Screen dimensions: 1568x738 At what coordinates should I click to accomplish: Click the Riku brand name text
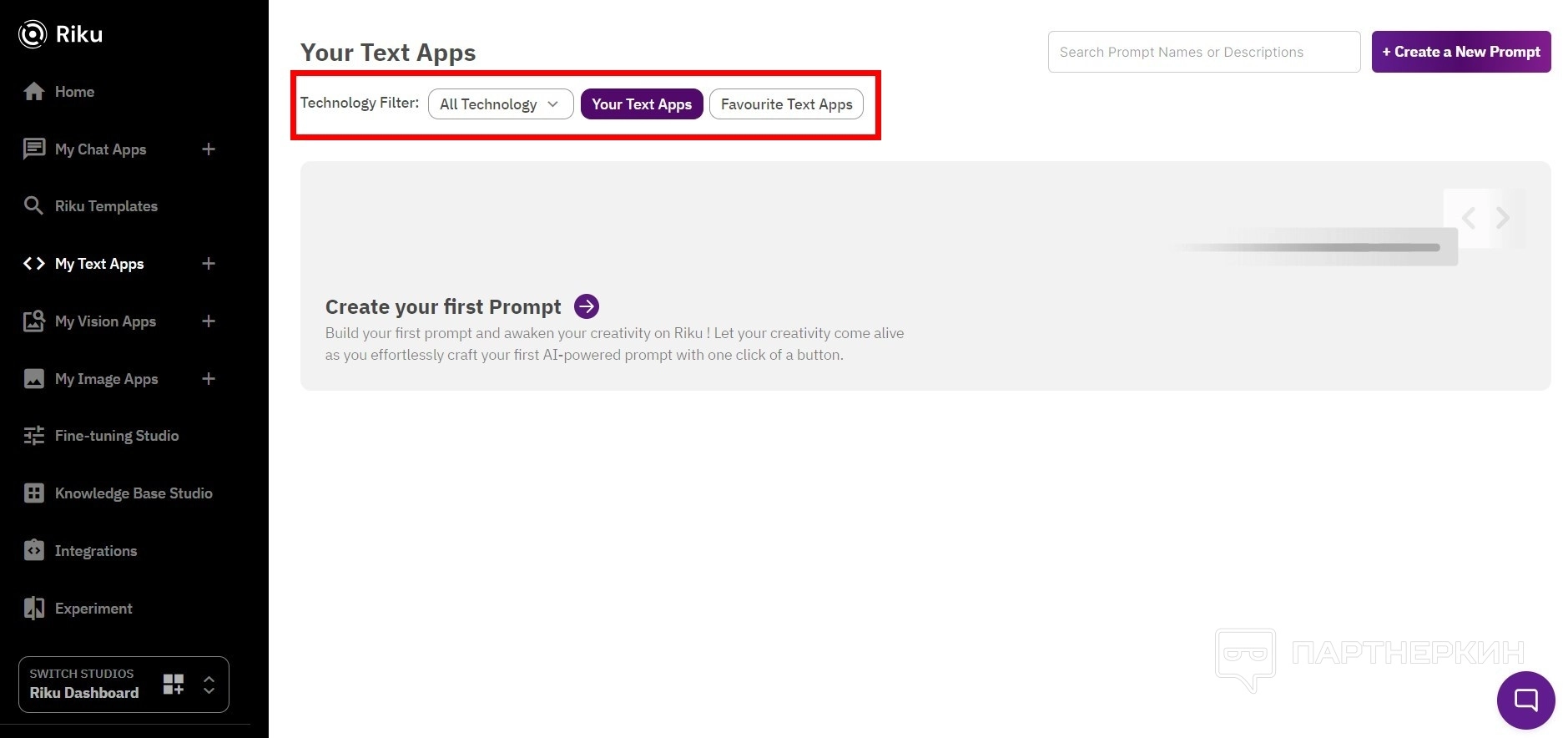click(x=79, y=34)
